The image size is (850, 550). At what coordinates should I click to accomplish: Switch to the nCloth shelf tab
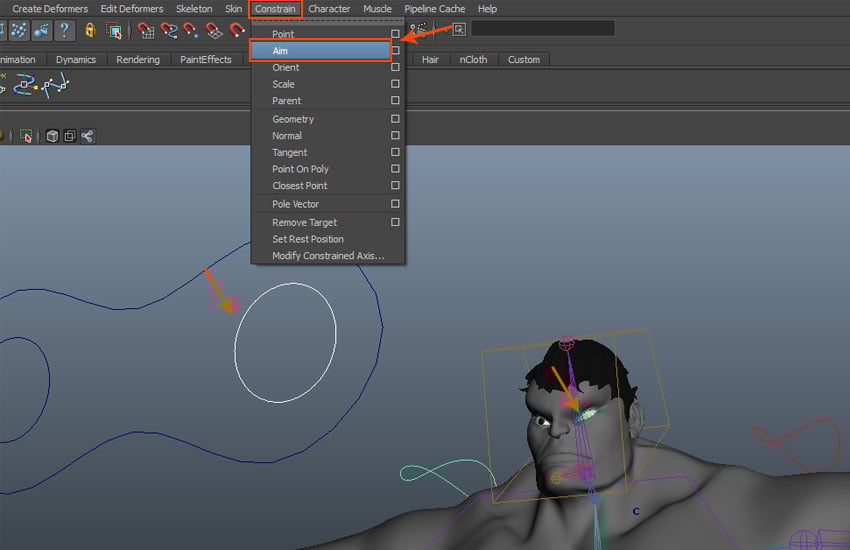[x=473, y=60]
